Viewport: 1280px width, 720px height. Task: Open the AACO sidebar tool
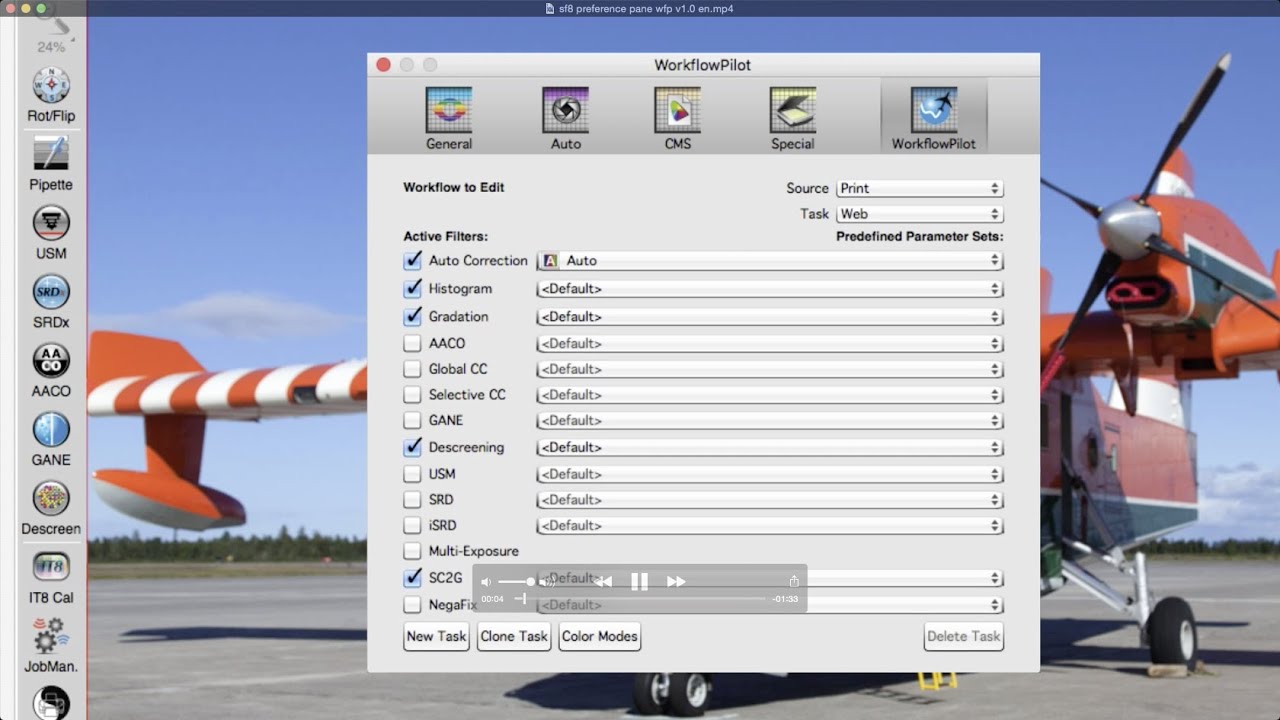(51, 361)
